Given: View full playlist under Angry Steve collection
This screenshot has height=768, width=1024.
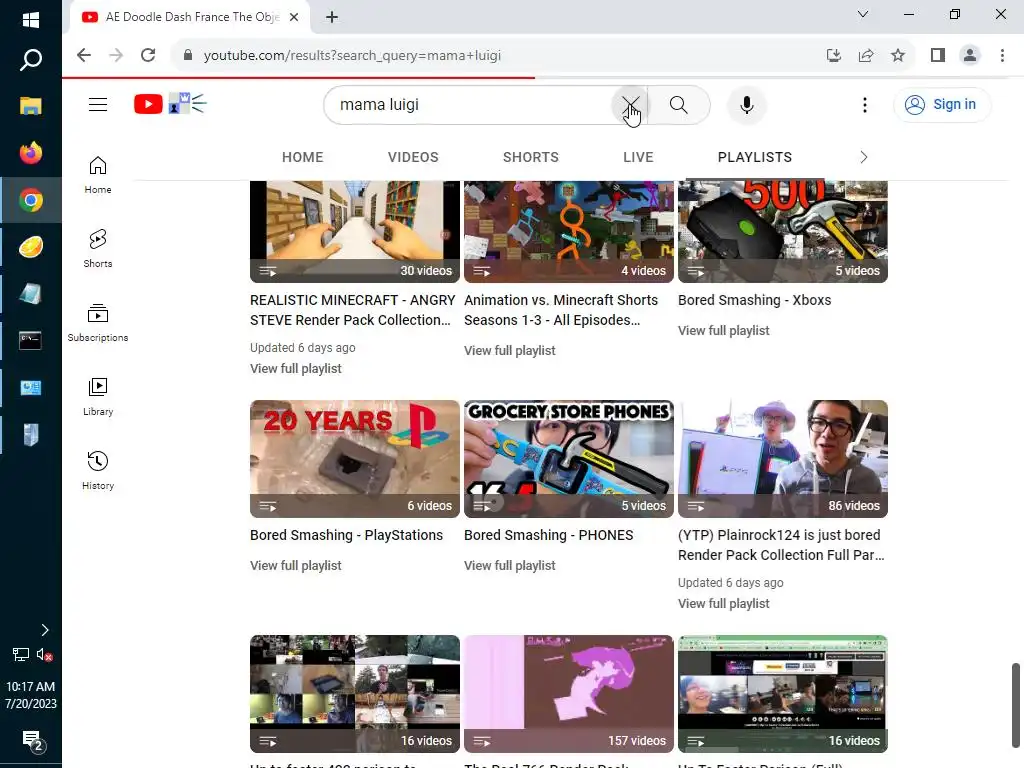Looking at the screenshot, I should pos(296,369).
